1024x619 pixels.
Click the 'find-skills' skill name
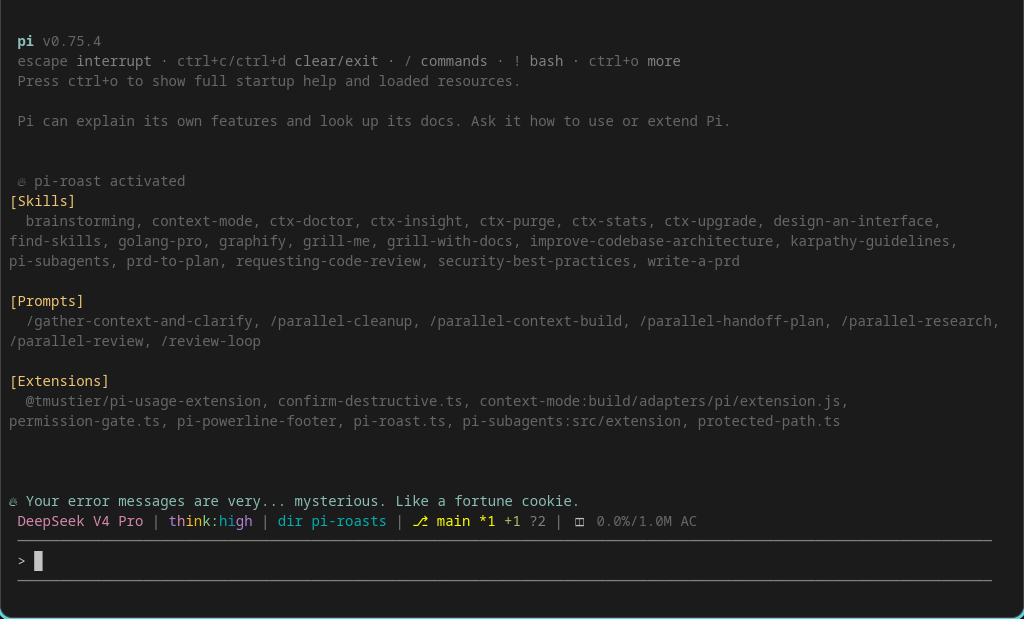tap(55, 242)
